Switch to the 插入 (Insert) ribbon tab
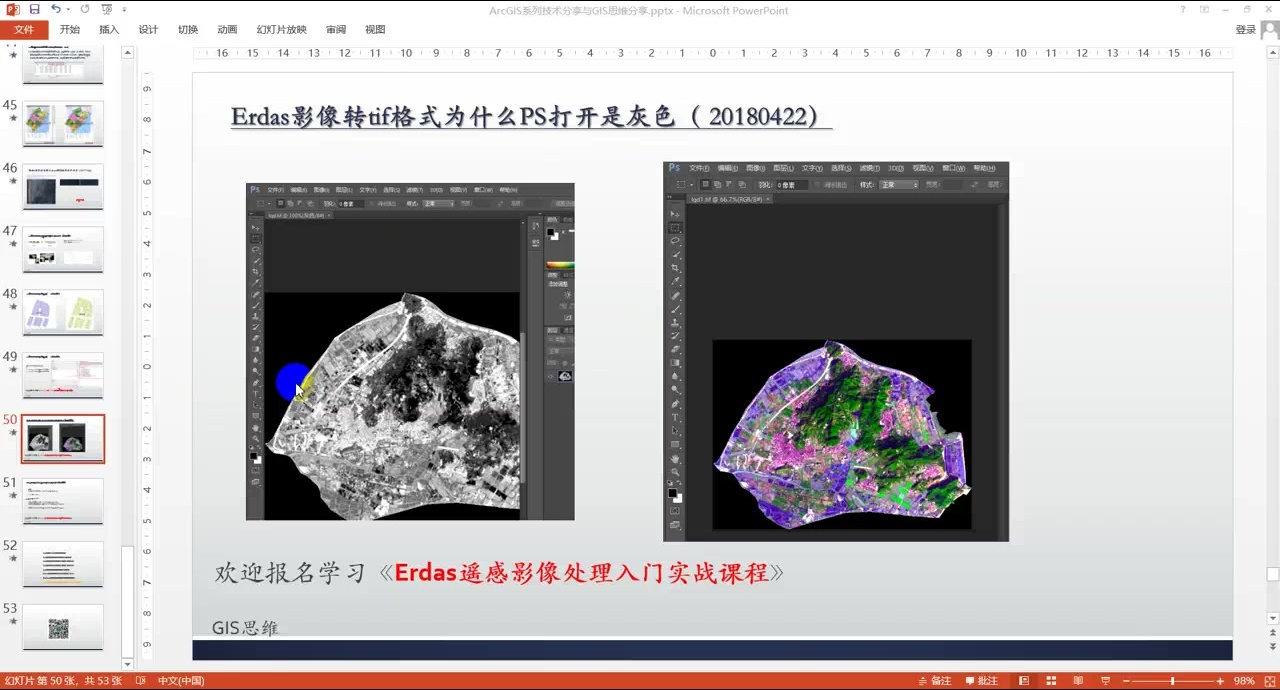 [109, 30]
